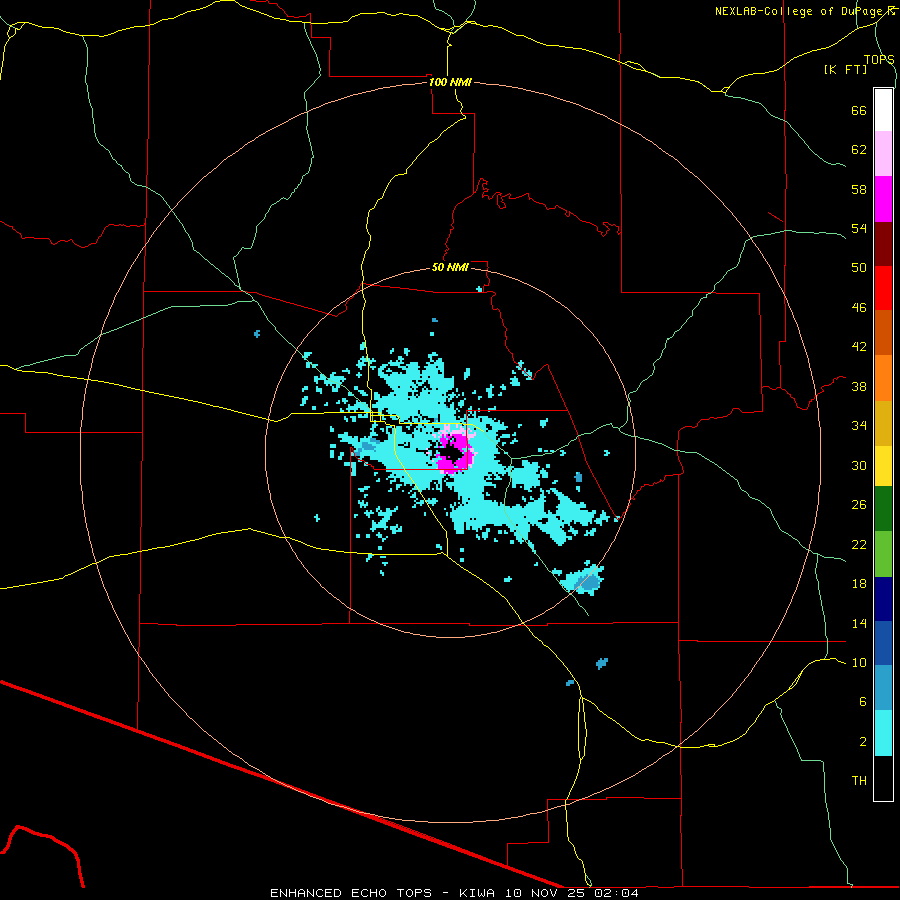Click the dark orange 46 kft legend swatch

point(883,332)
